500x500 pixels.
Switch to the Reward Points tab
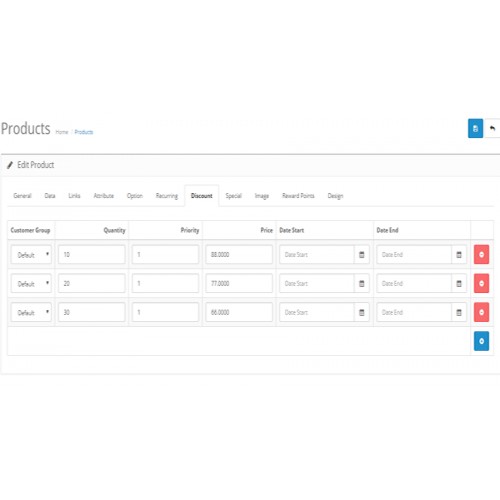(298, 196)
